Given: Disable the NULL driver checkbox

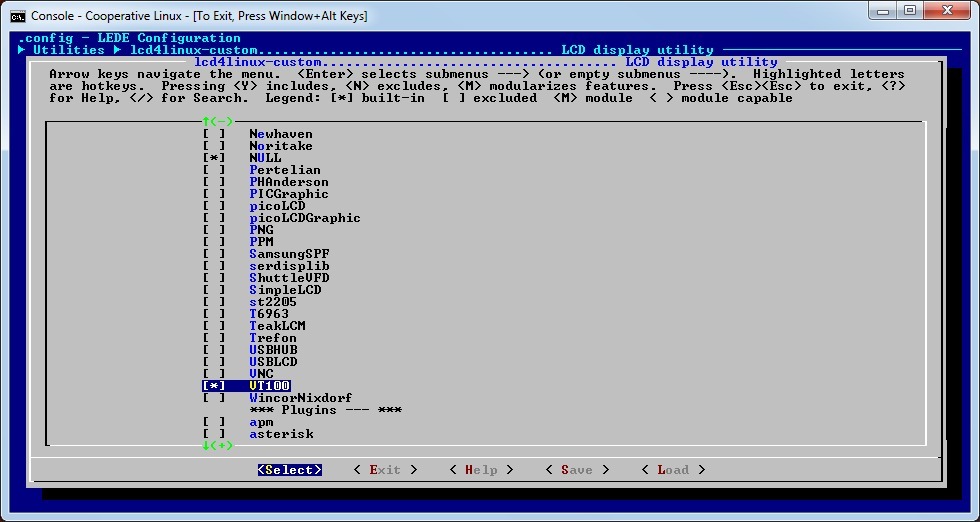Looking at the screenshot, I should click(x=214, y=158).
